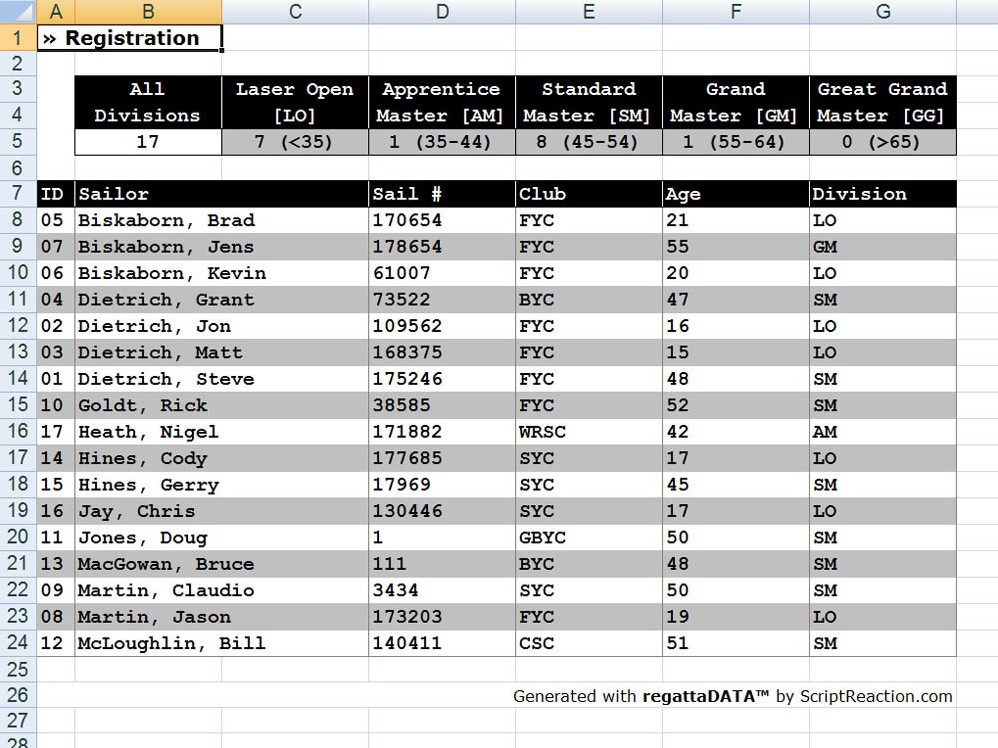Select sailor Biskaborn, Brad
Screen dimensions: 998x748
(221, 220)
